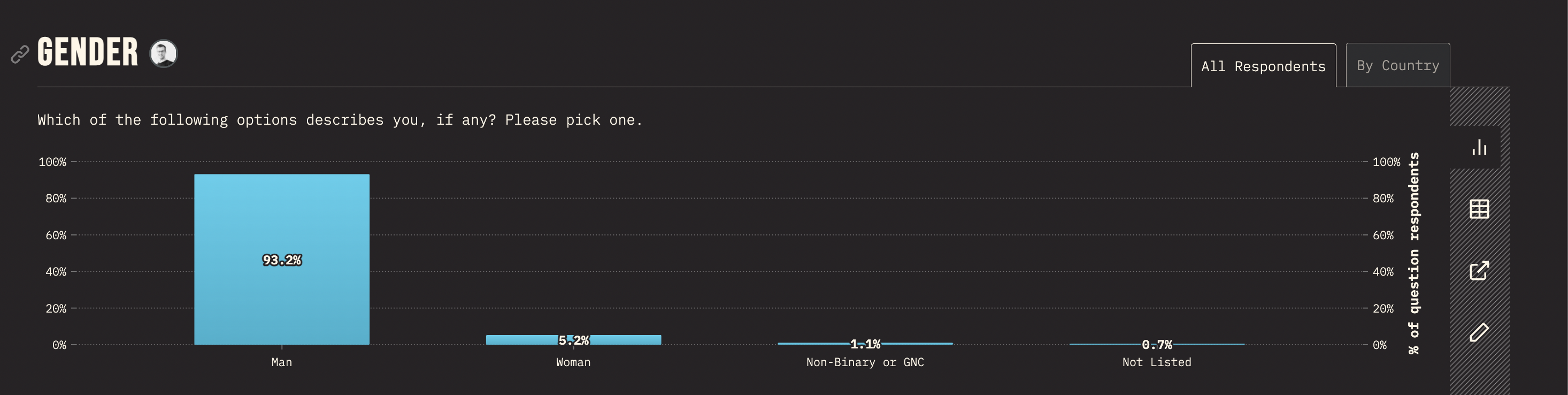The height and width of the screenshot is (395, 1568).
Task: Click the Non-Binary or GNC bar
Action: point(865,344)
